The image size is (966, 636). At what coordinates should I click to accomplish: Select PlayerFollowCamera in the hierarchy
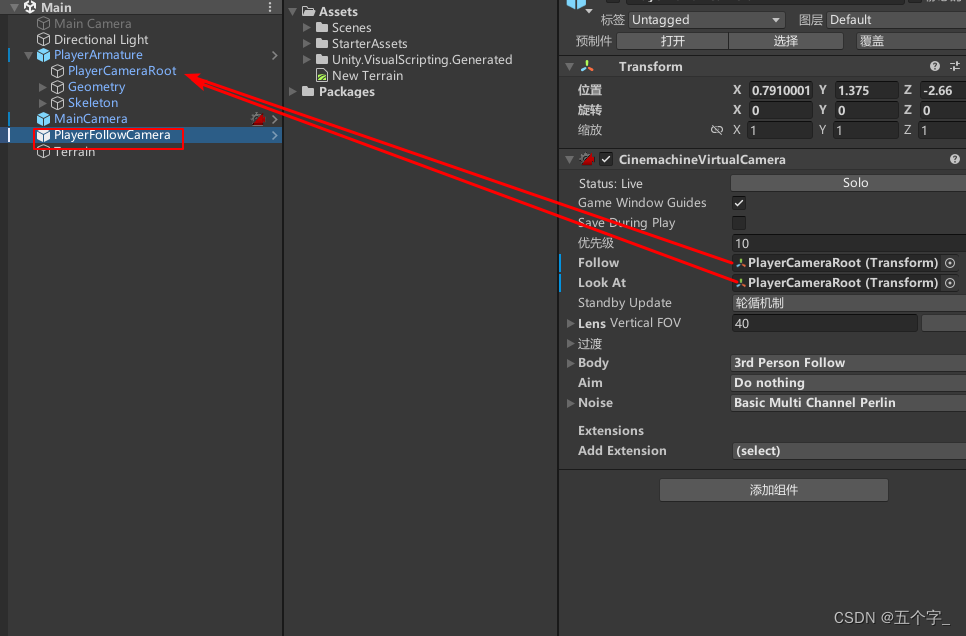point(112,135)
